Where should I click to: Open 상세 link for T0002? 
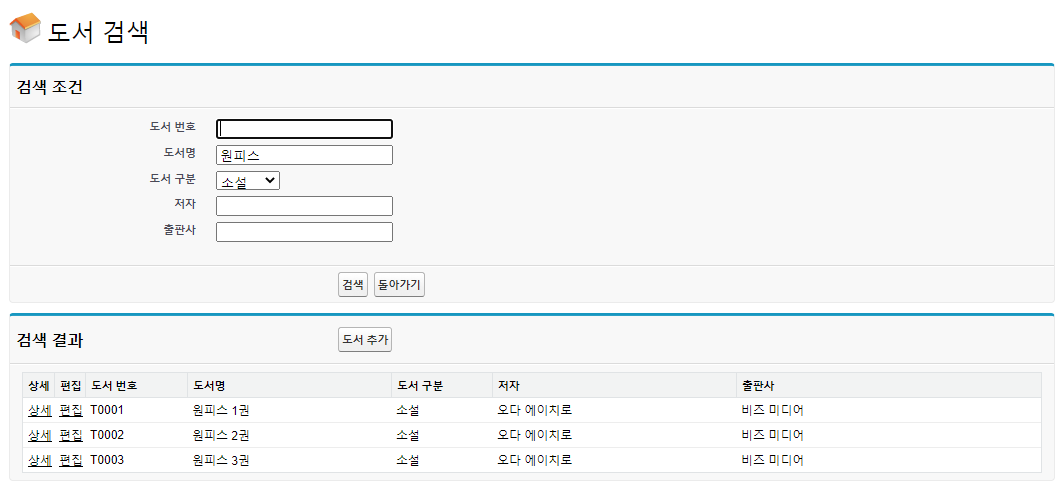click(x=39, y=435)
